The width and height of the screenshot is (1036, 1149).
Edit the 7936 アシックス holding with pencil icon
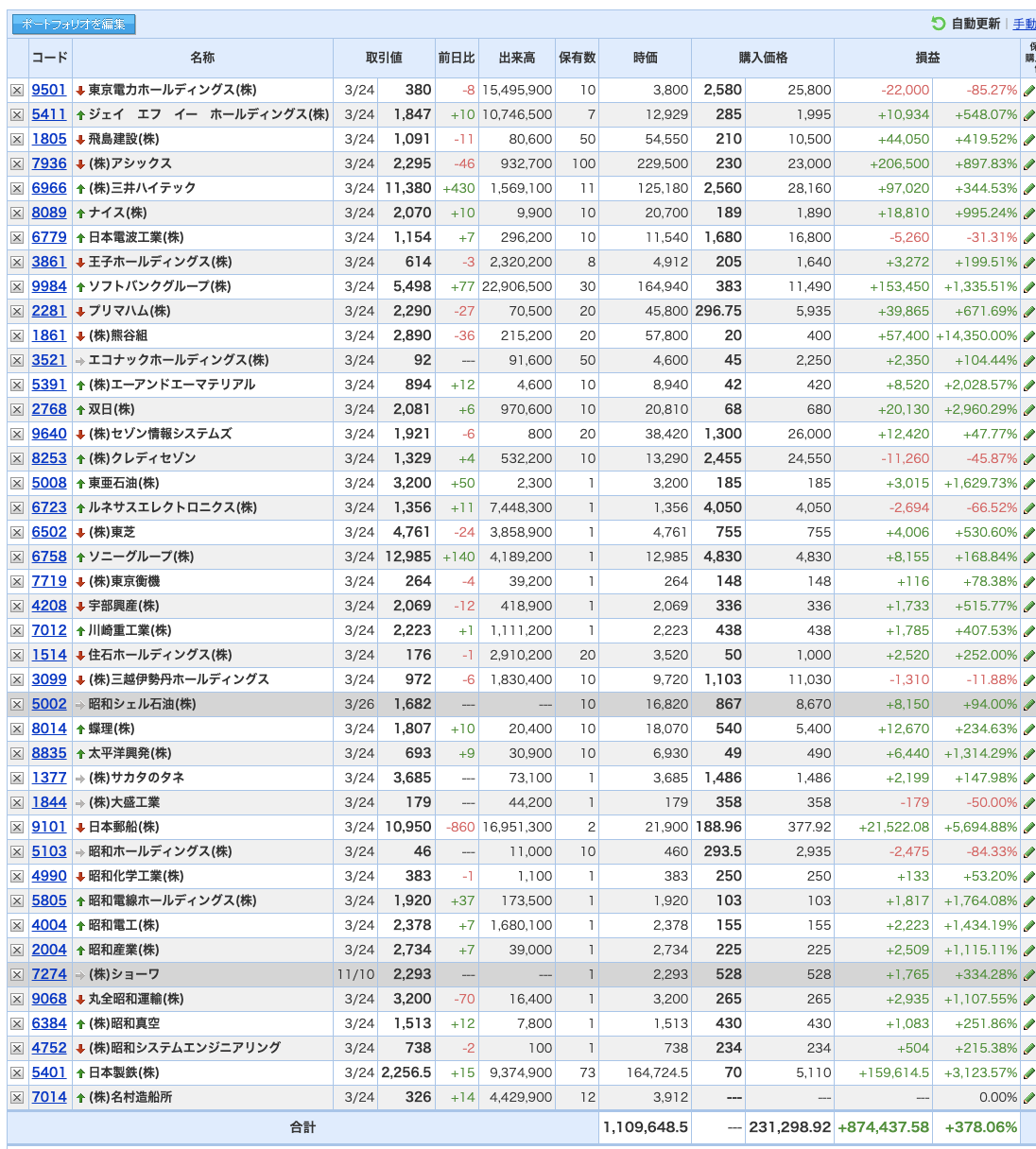tap(1029, 163)
